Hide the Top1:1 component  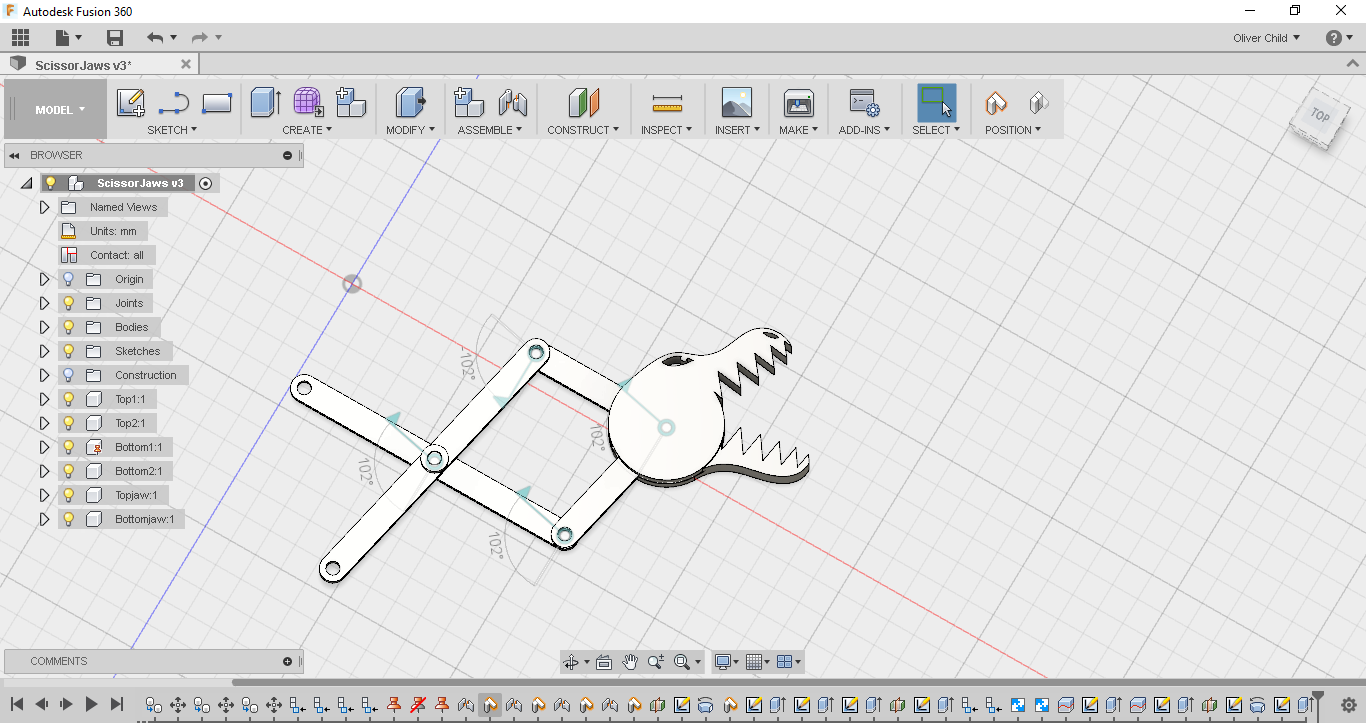click(69, 399)
